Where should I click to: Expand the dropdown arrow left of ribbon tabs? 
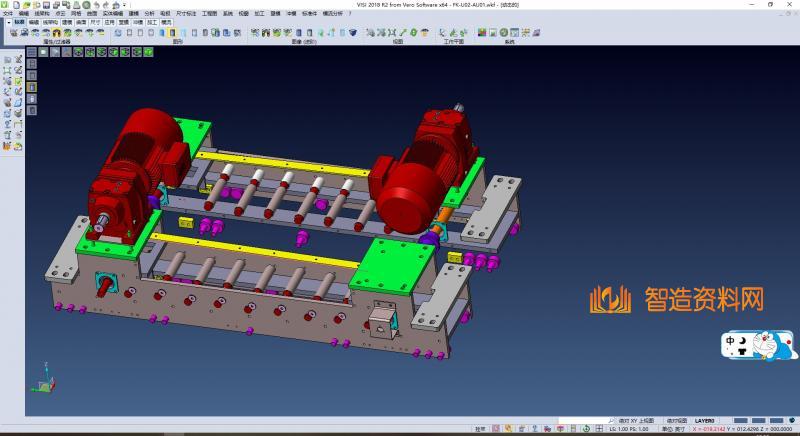pyautogui.click(x=5, y=21)
